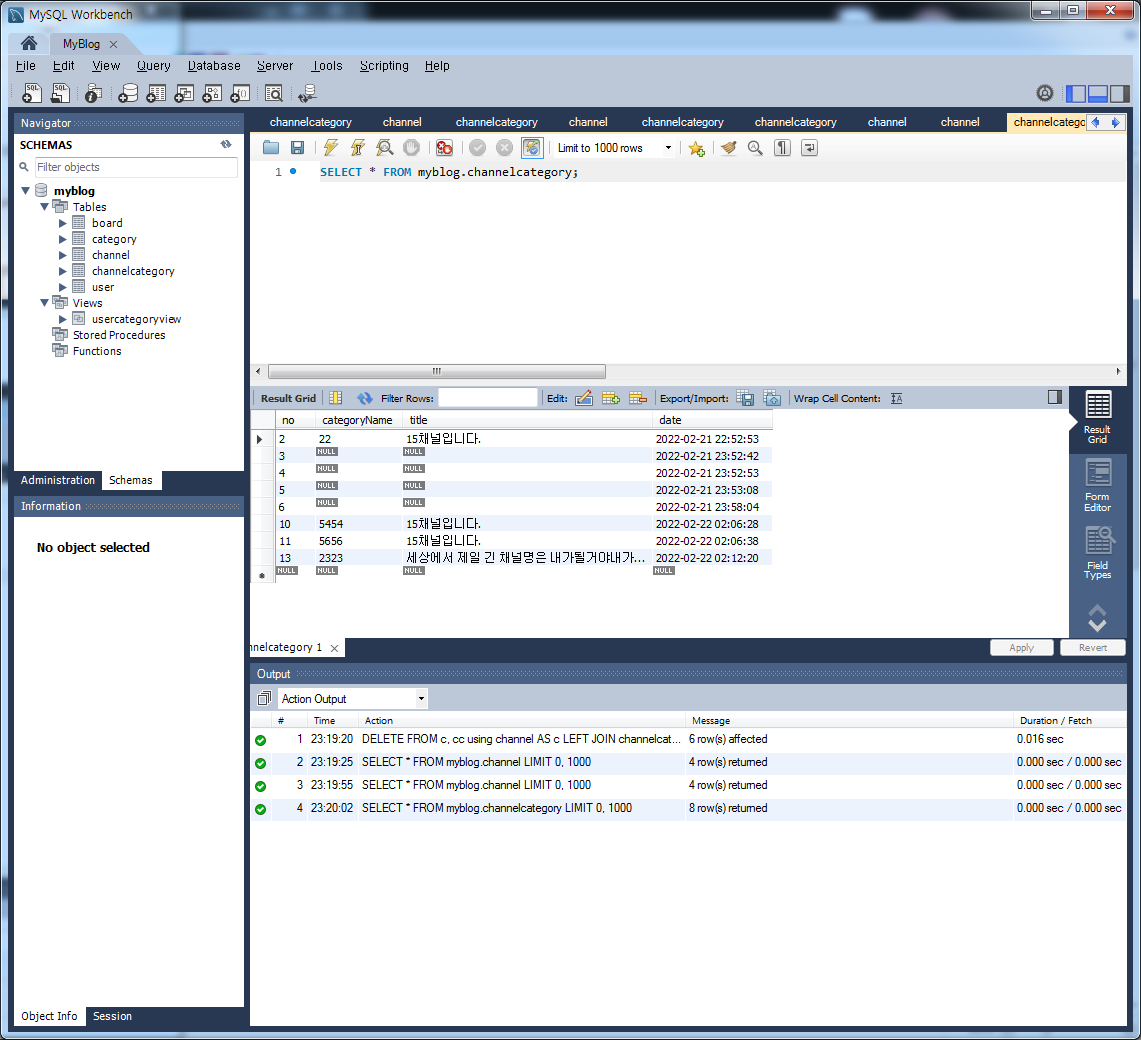Open the Query menu
The height and width of the screenshot is (1040, 1141).
click(154, 66)
